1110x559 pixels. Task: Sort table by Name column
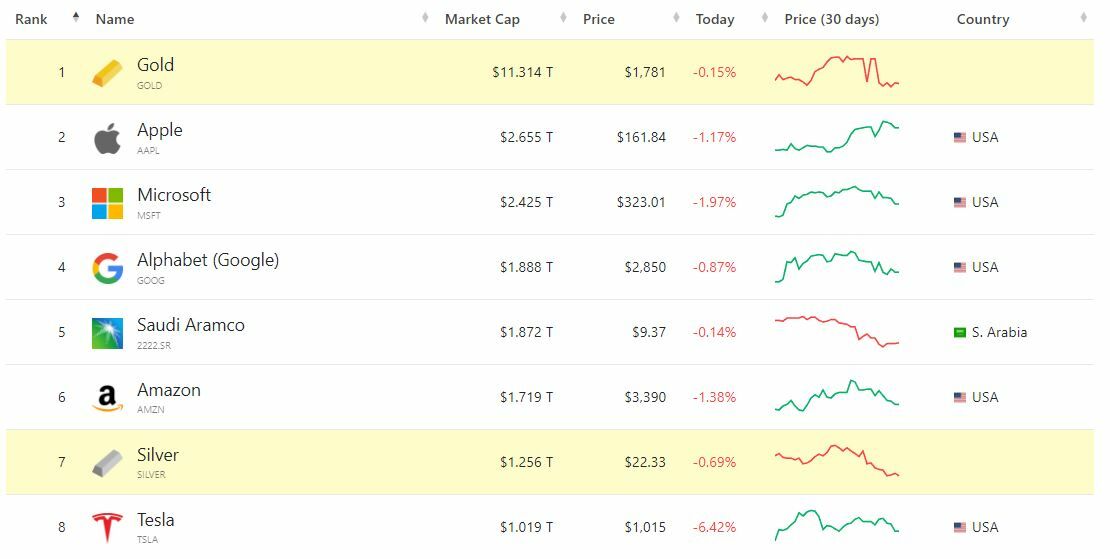[x=115, y=19]
